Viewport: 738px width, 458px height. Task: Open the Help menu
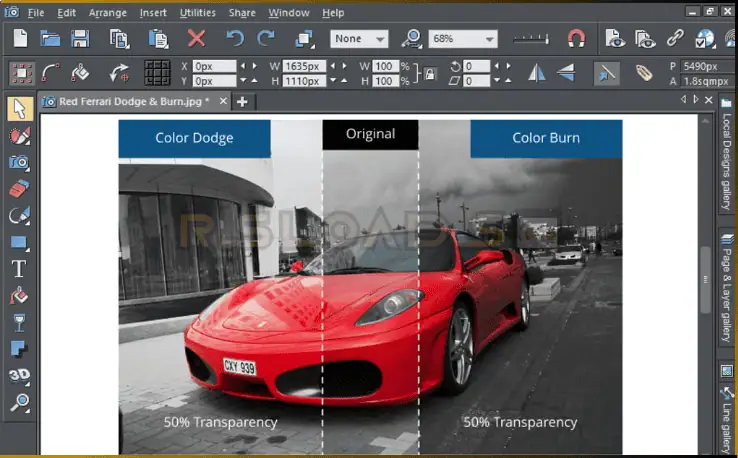333,13
